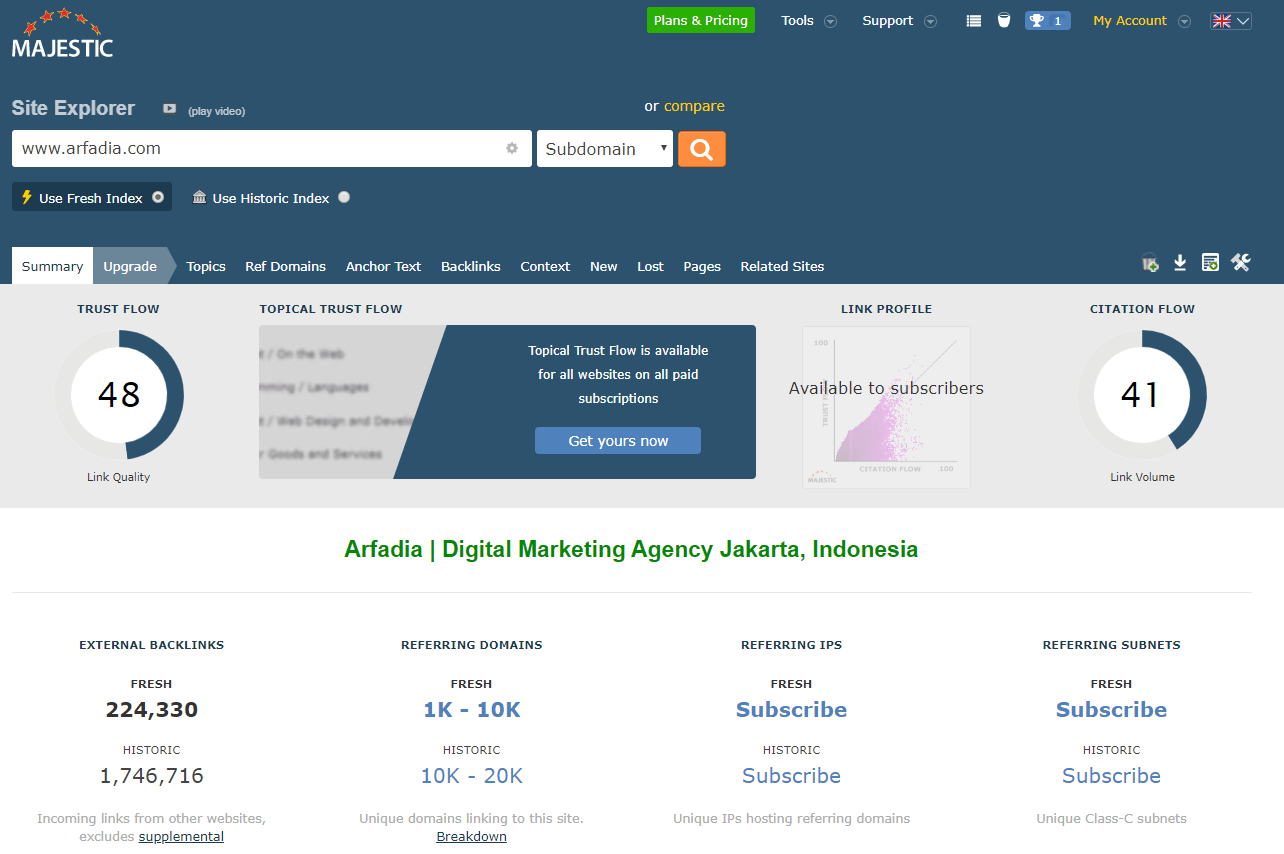The image size is (1284, 854).
Task: Click the (play video) link
Action: tap(216, 111)
